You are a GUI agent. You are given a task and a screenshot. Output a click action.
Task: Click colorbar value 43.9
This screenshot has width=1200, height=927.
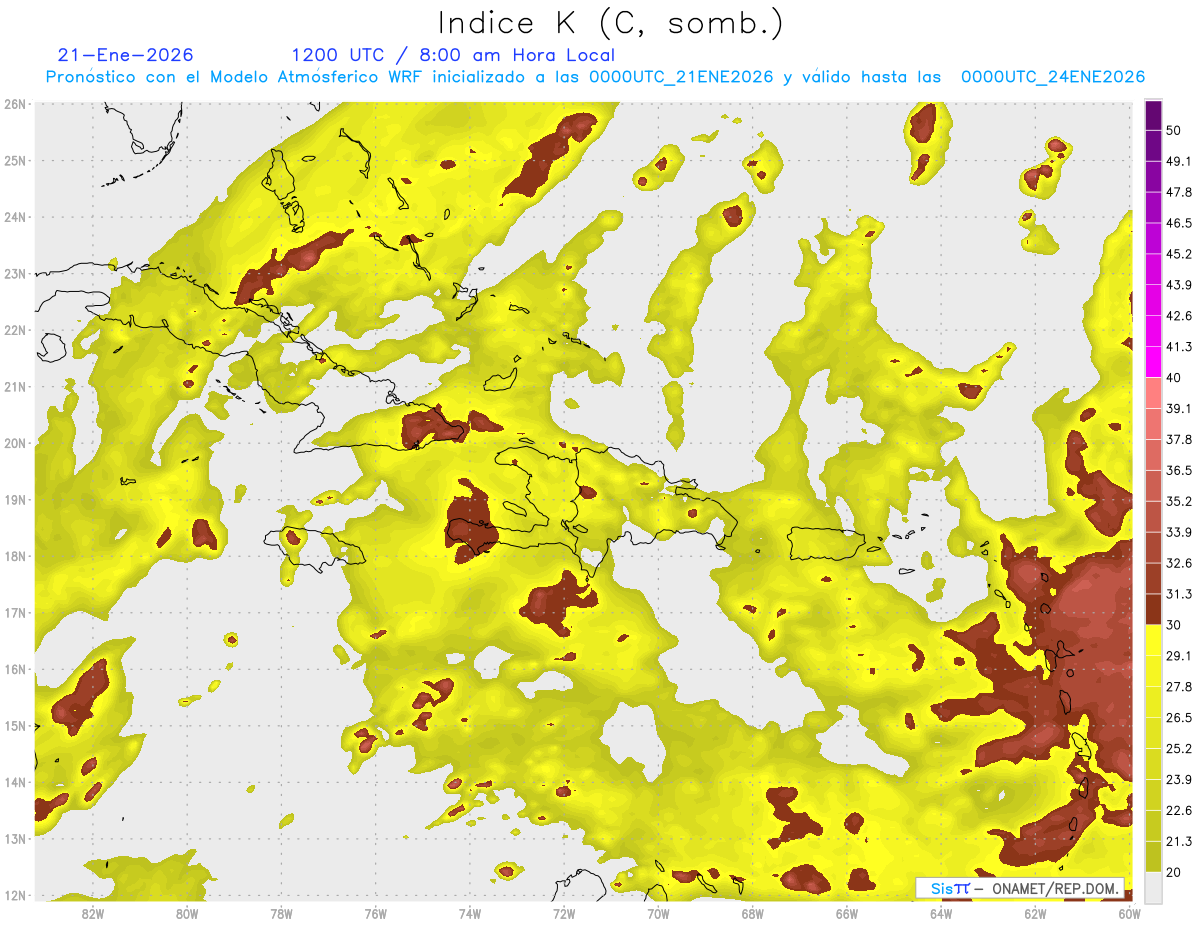coord(1178,285)
